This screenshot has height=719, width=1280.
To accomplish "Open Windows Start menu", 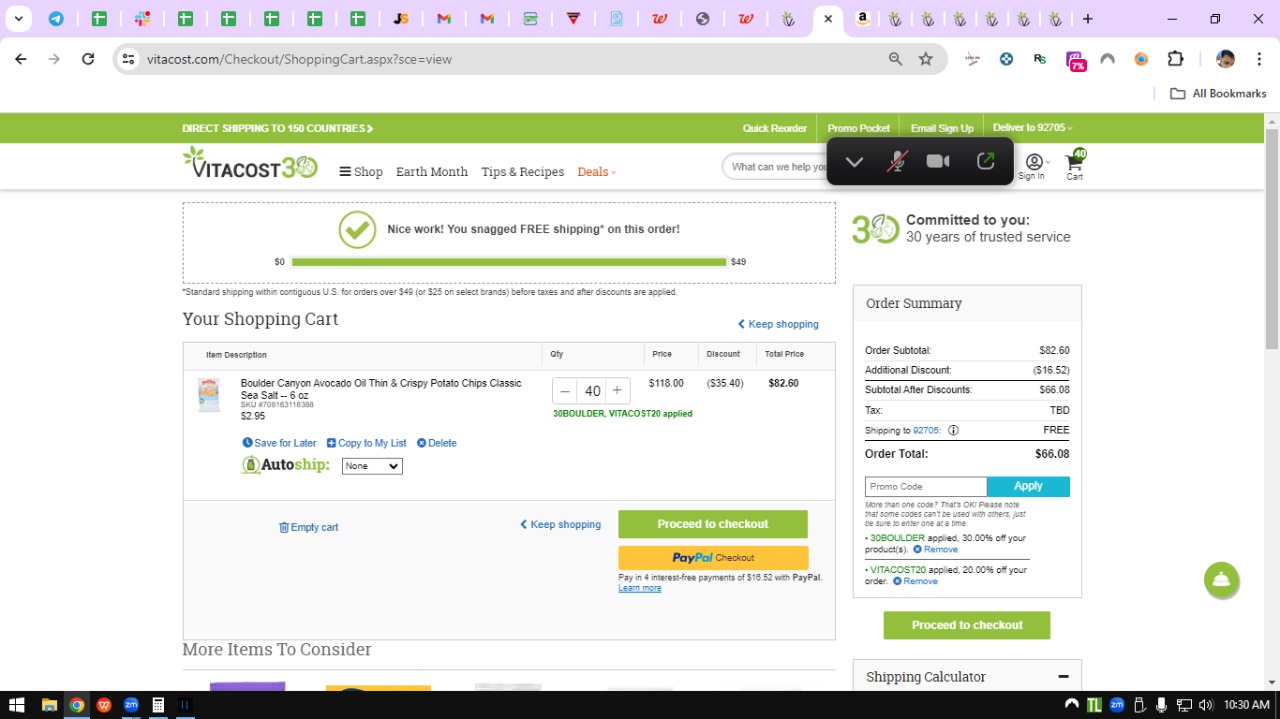I will click(x=17, y=705).
